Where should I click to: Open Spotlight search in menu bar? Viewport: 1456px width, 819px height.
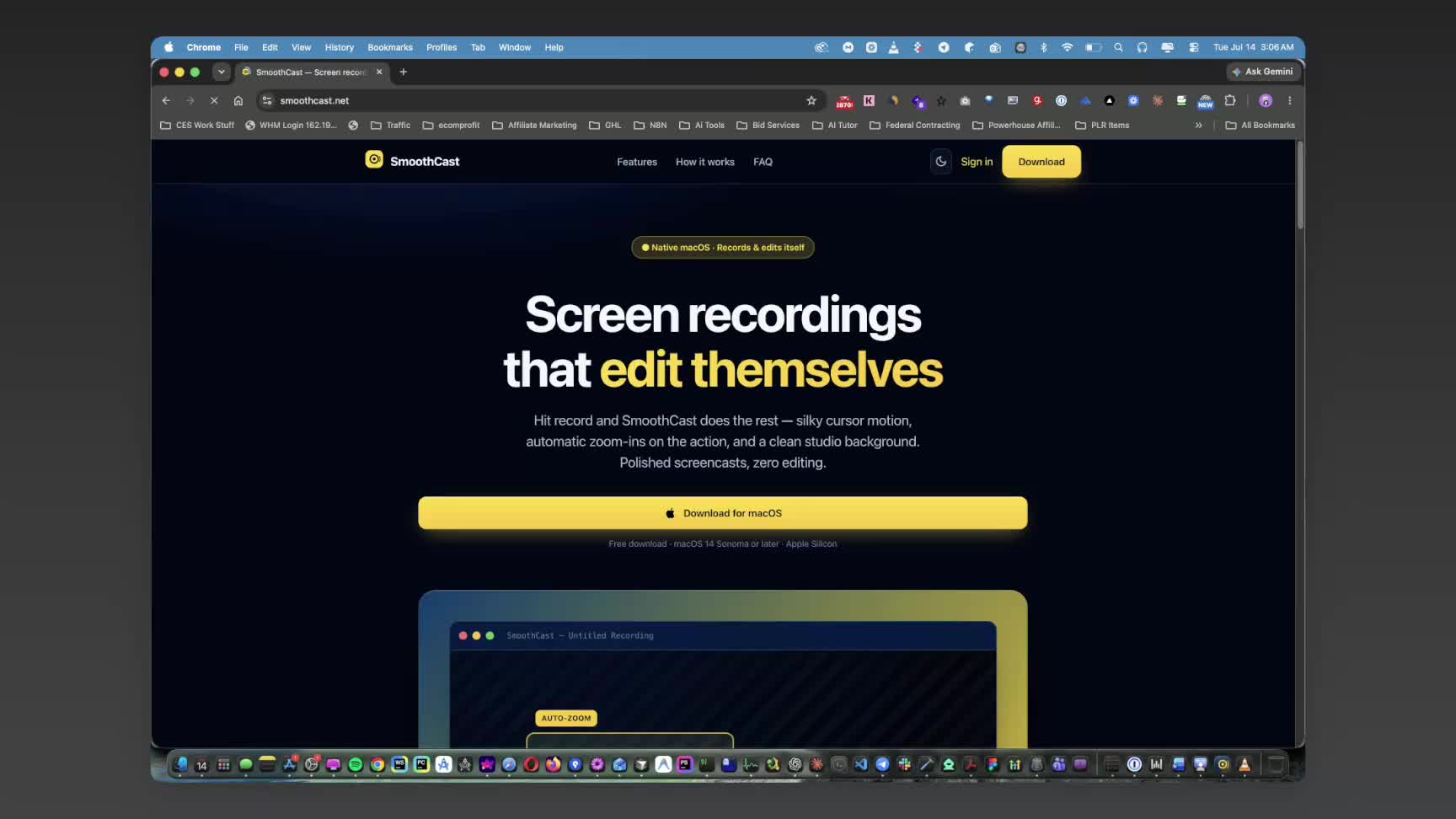[1118, 47]
